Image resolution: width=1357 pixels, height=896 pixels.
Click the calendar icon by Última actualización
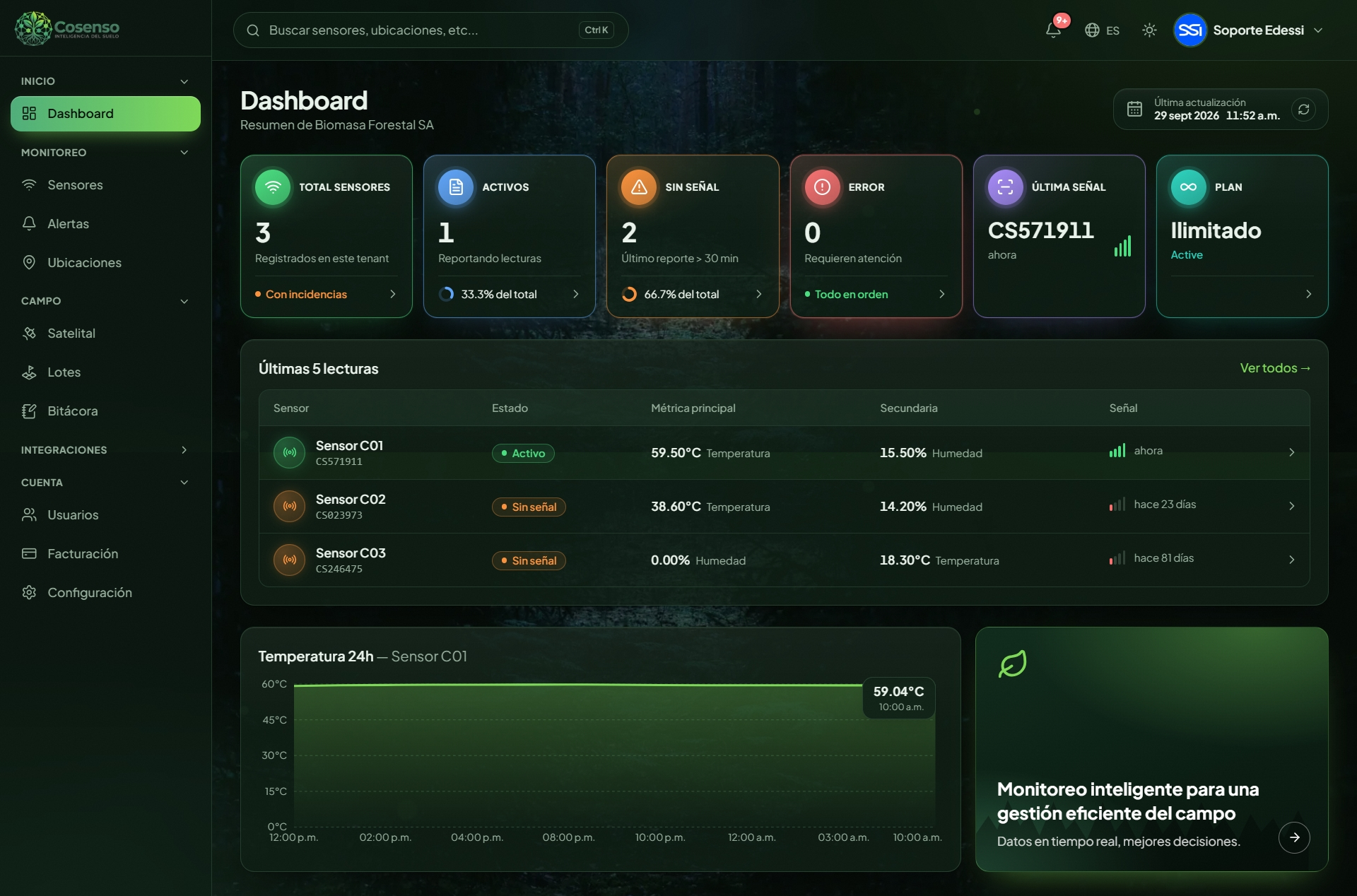1134,109
